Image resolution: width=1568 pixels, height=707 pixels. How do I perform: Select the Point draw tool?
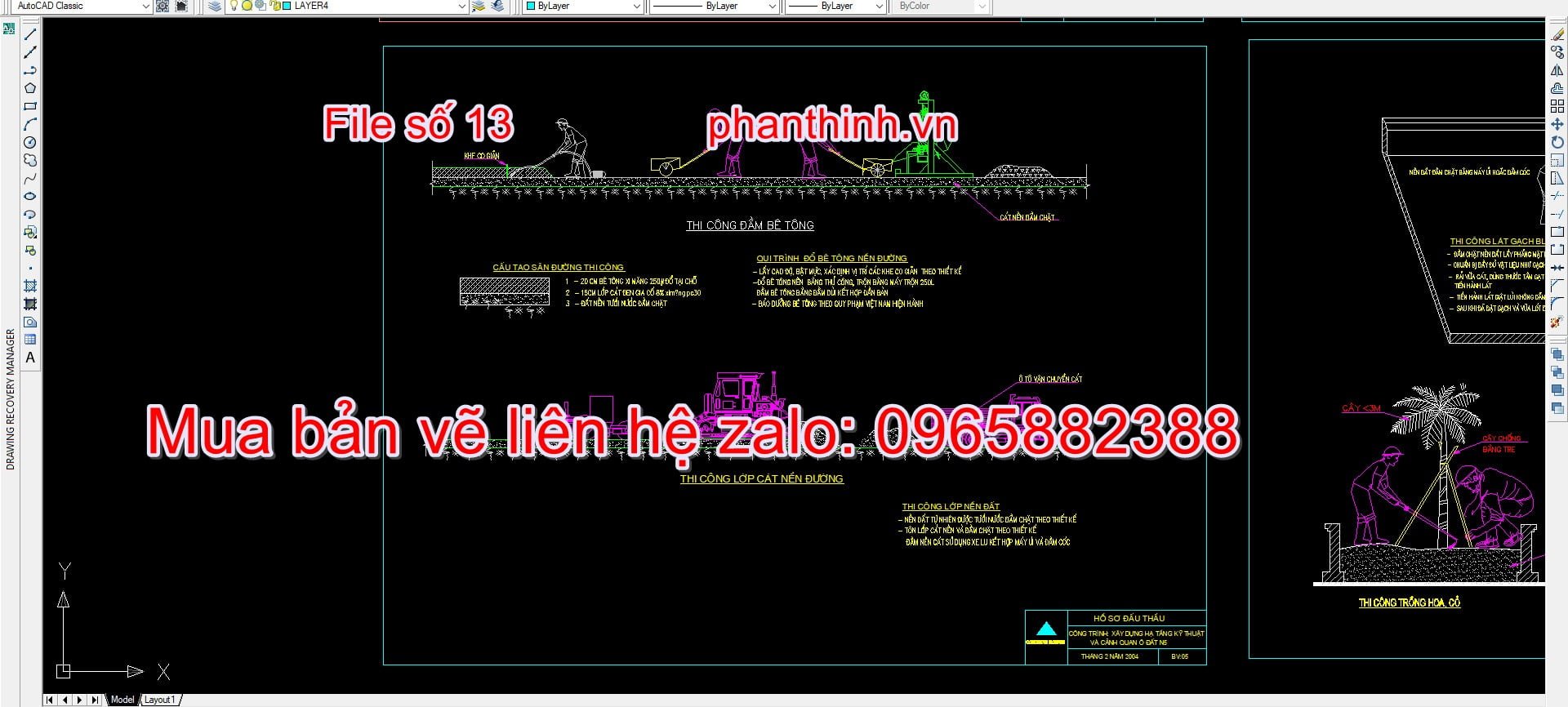click(30, 268)
